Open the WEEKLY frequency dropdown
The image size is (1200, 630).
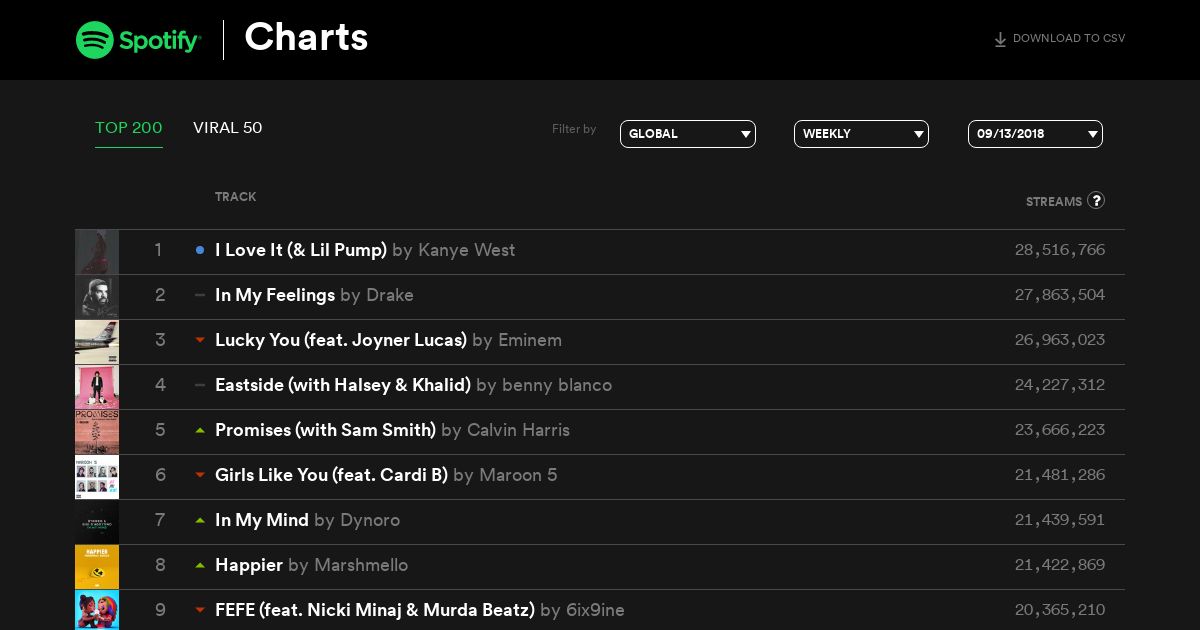[x=861, y=134]
